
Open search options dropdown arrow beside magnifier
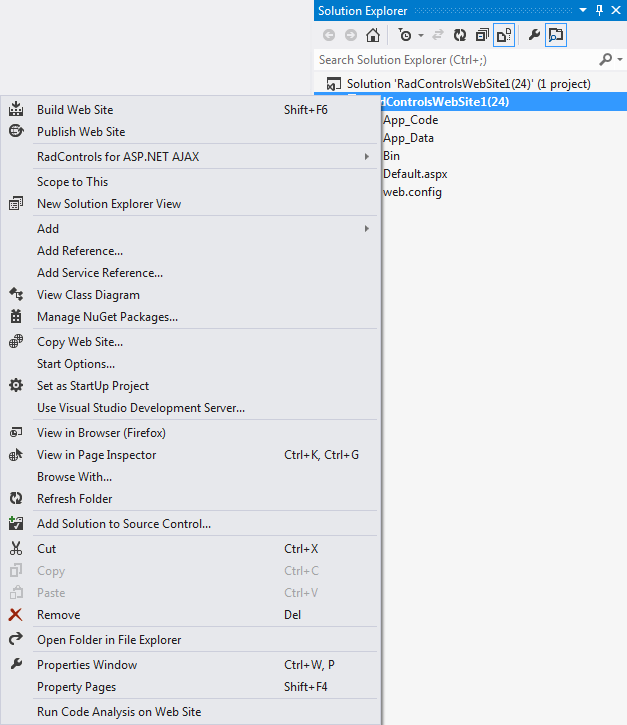click(x=620, y=59)
